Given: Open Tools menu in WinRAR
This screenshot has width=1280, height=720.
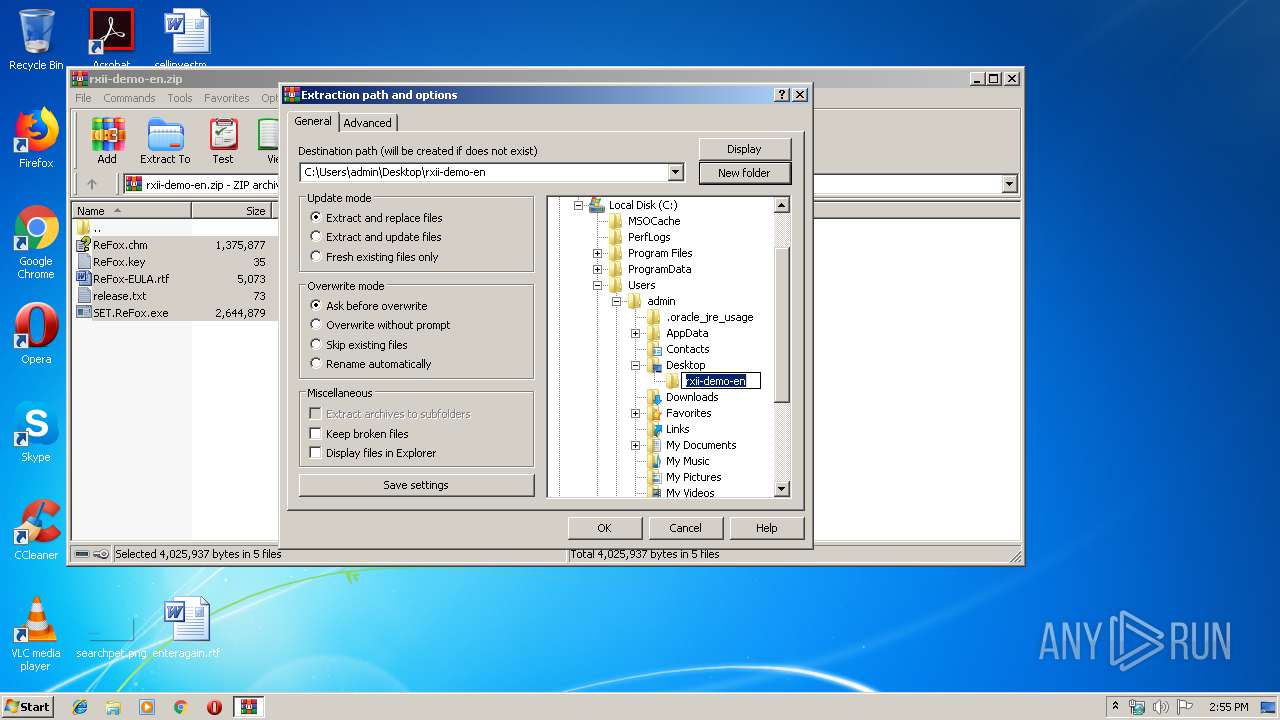Looking at the screenshot, I should pos(180,98).
